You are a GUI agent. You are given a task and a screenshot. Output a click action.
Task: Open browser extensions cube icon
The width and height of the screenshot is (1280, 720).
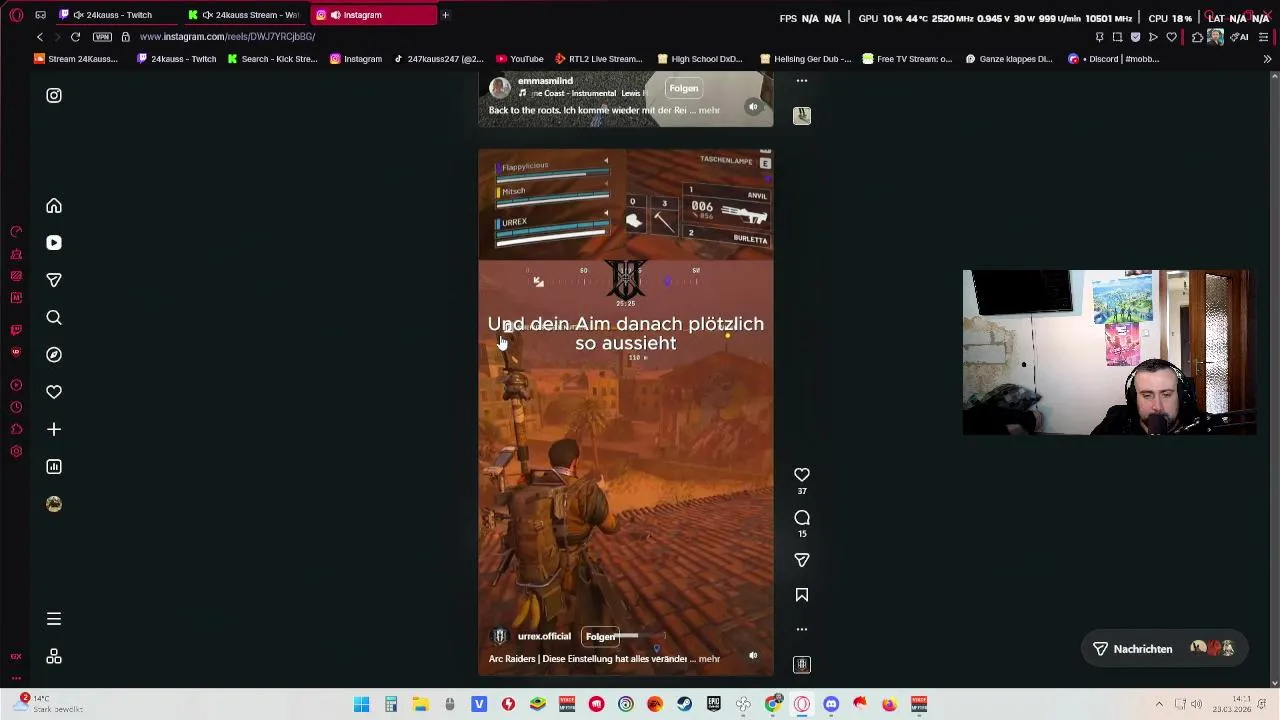pos(1197,37)
